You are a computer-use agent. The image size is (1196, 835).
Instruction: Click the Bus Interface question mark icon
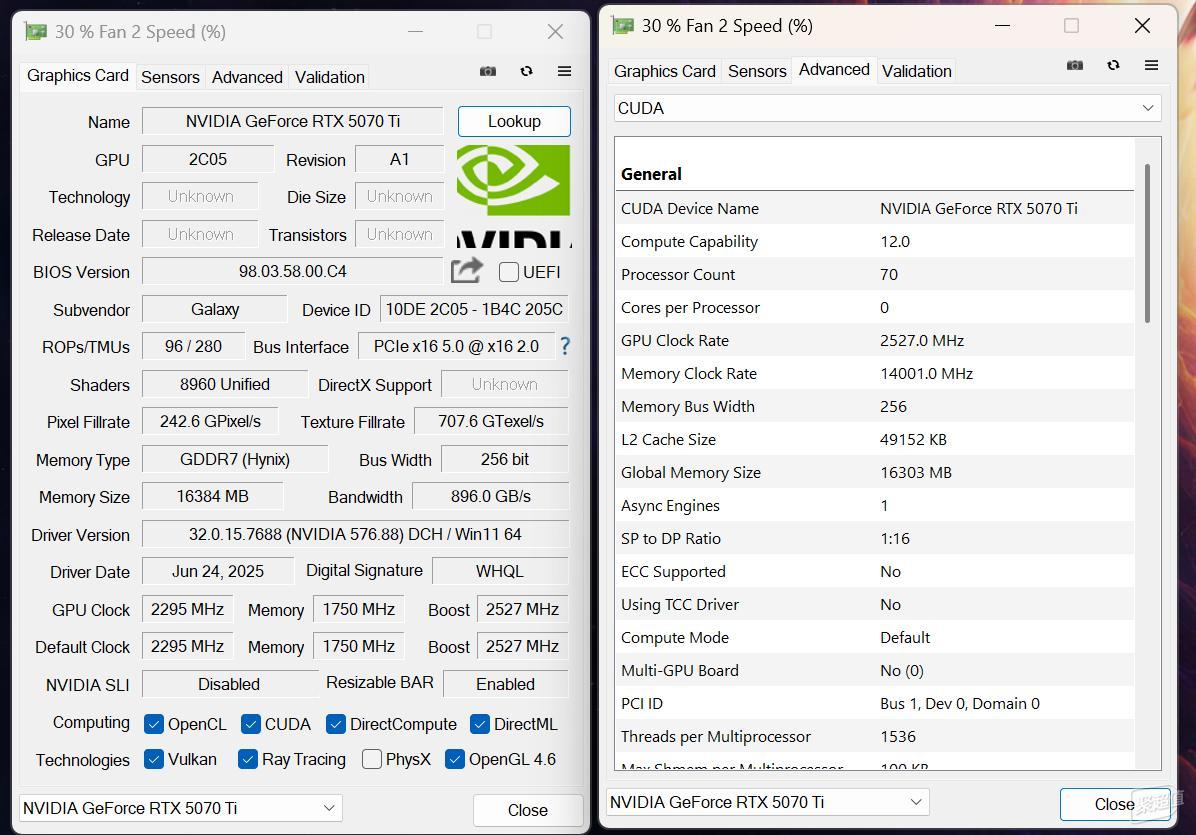pos(564,346)
